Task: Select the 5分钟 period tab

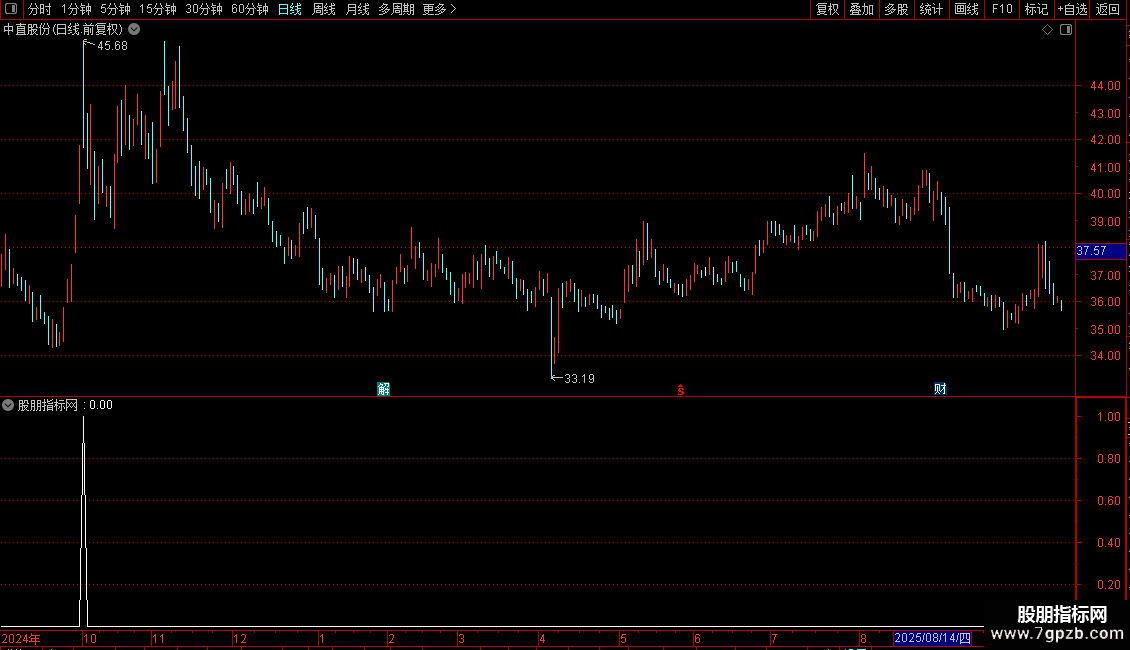Action: coord(115,9)
